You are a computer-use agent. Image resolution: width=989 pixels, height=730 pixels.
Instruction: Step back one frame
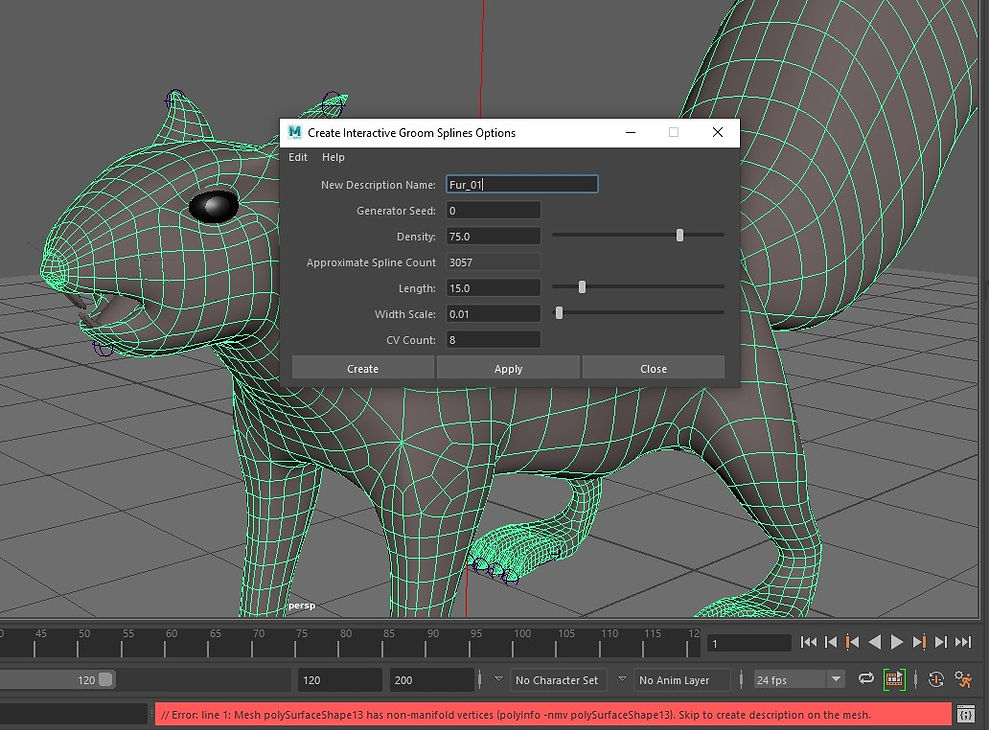(x=831, y=642)
